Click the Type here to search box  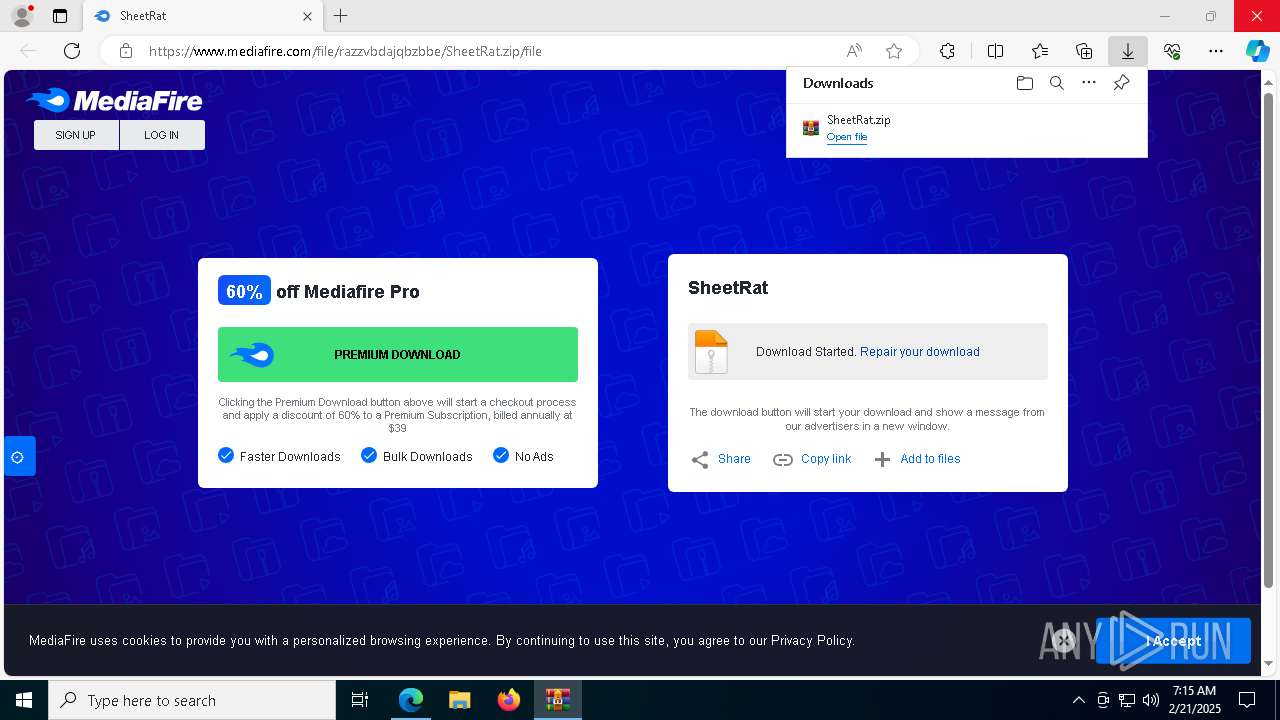192,700
